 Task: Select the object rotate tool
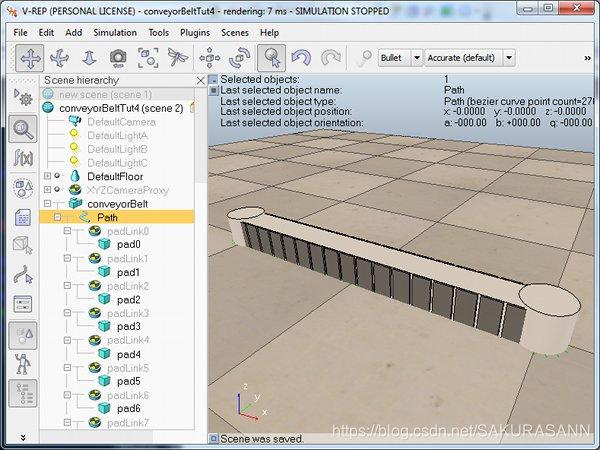coord(240,58)
